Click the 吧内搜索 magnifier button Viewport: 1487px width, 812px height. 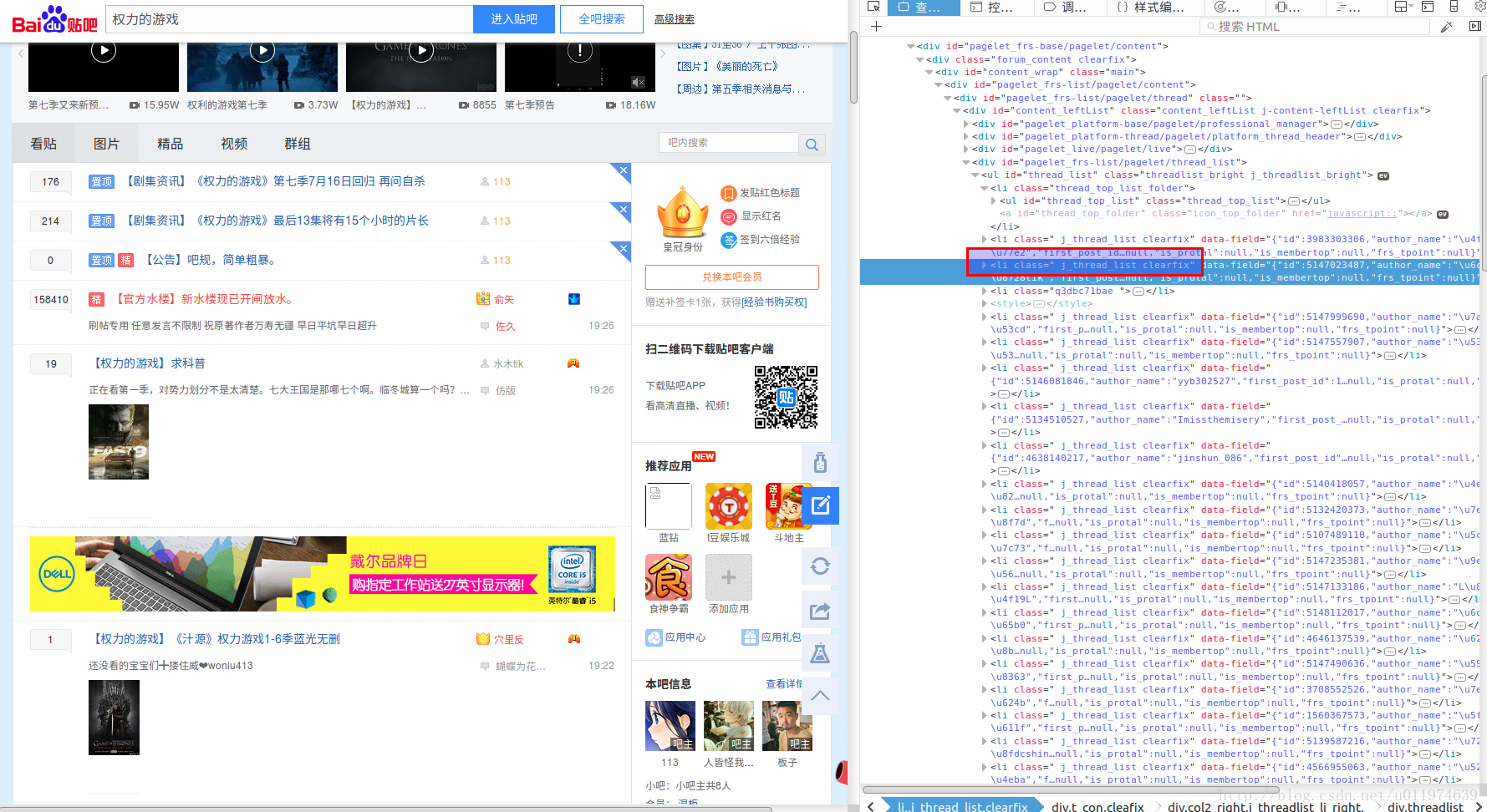(x=812, y=145)
